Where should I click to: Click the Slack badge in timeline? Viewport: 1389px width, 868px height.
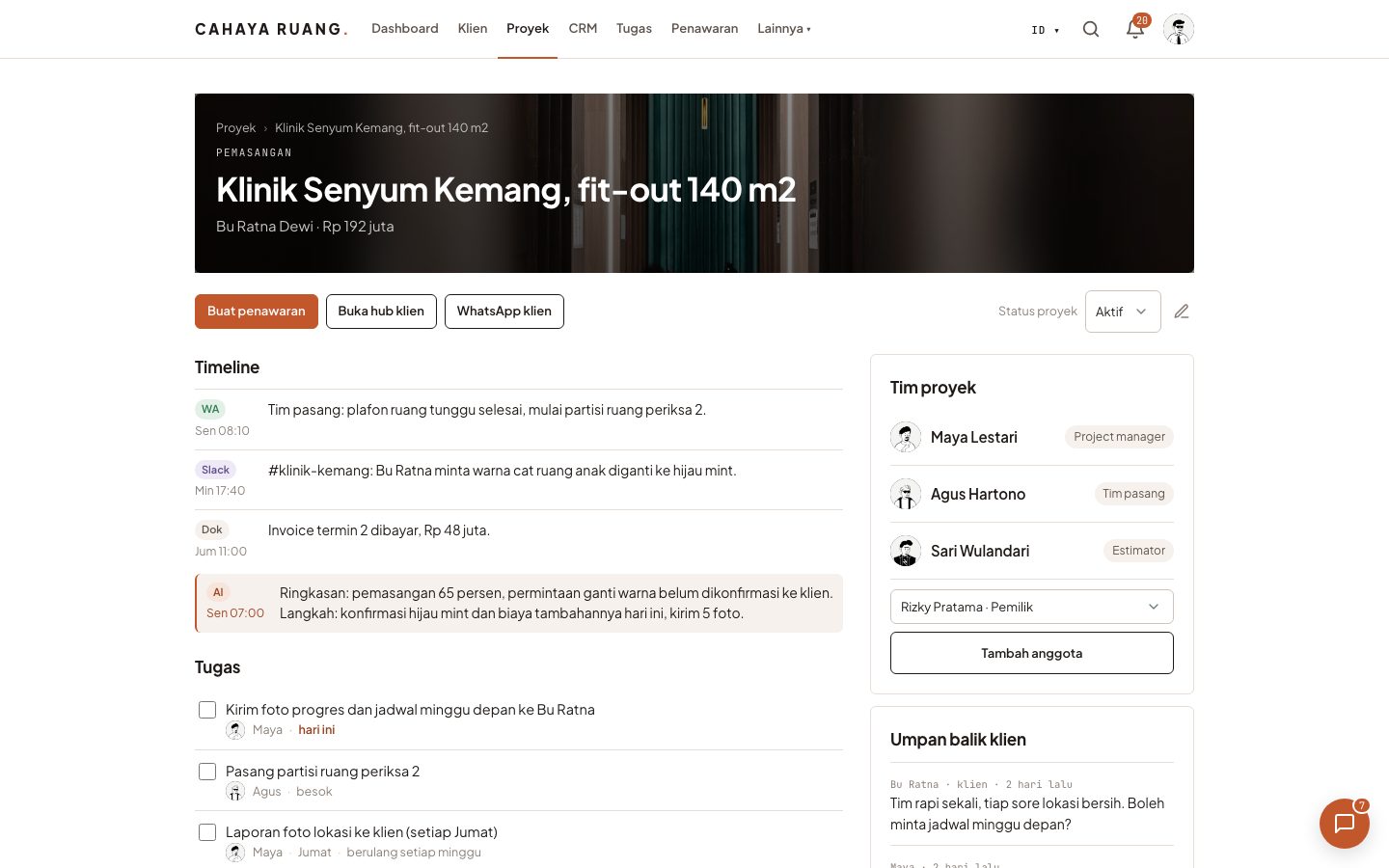[x=216, y=470]
